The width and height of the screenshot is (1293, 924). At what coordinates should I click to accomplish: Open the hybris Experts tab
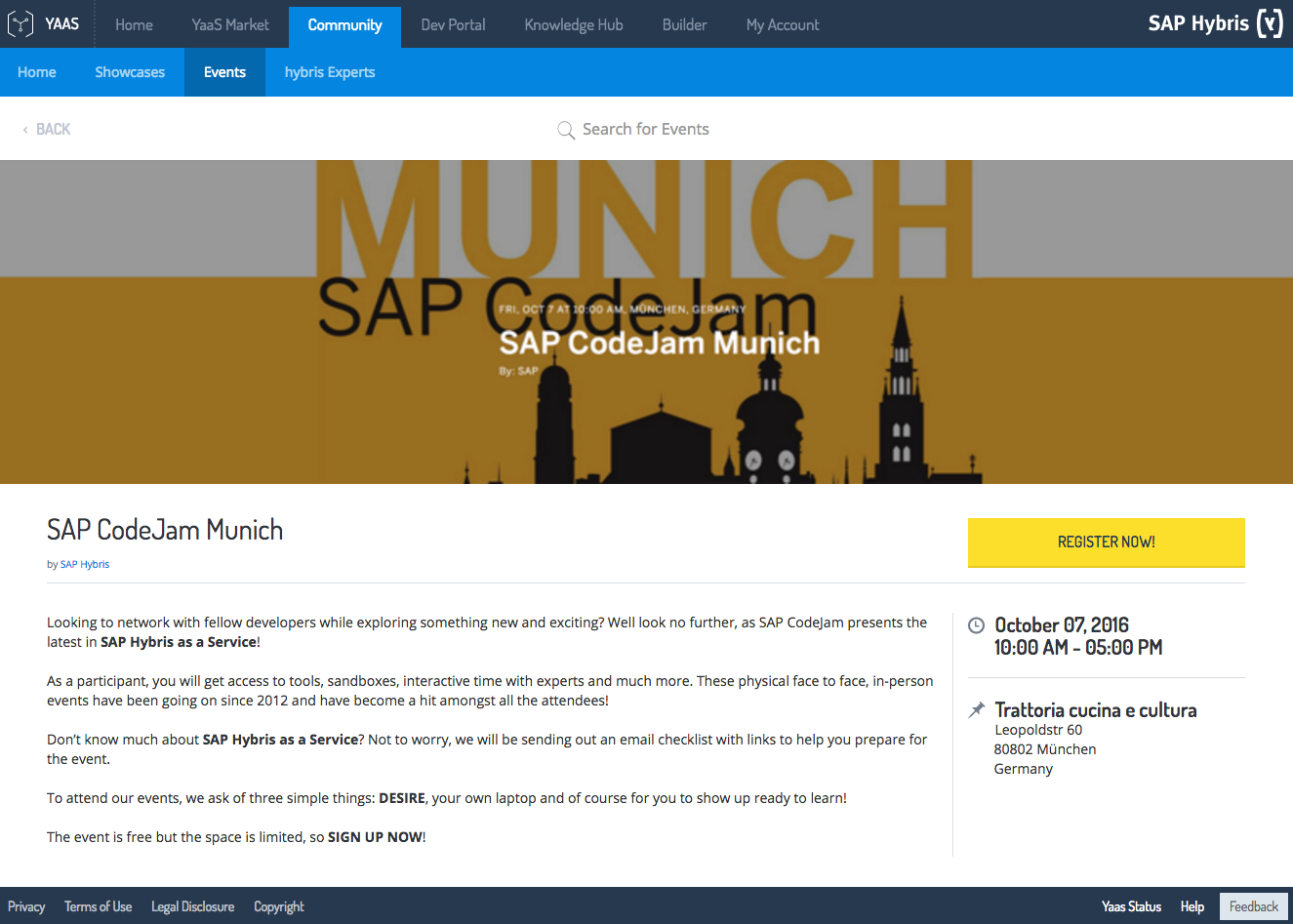tap(330, 72)
